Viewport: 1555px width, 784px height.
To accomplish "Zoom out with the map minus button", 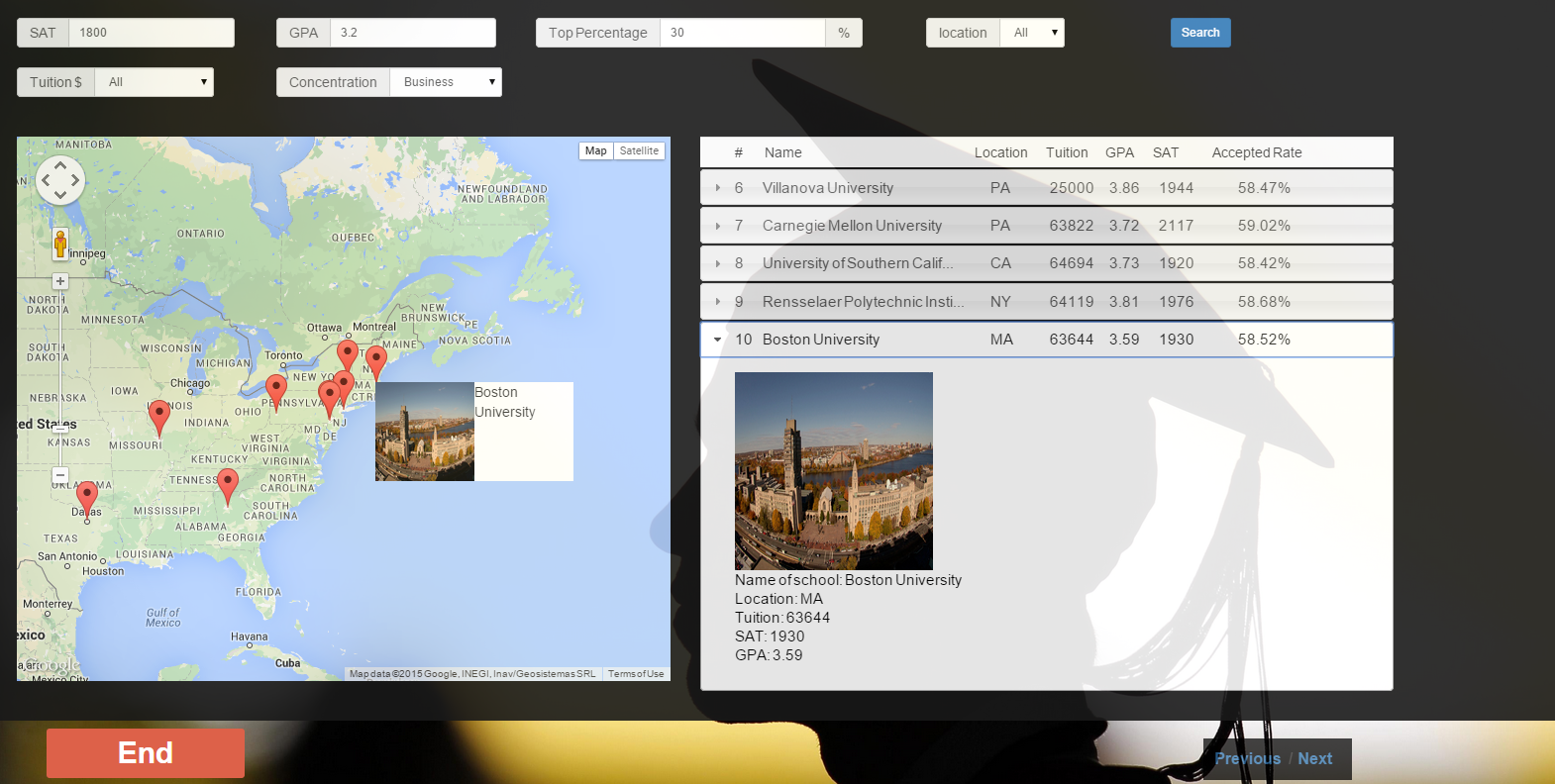I will tap(60, 475).
